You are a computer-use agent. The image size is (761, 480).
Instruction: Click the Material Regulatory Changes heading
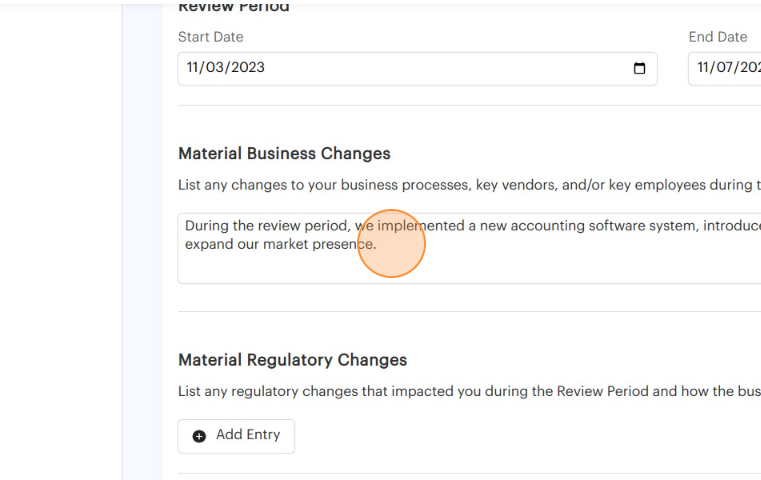tap(292, 360)
